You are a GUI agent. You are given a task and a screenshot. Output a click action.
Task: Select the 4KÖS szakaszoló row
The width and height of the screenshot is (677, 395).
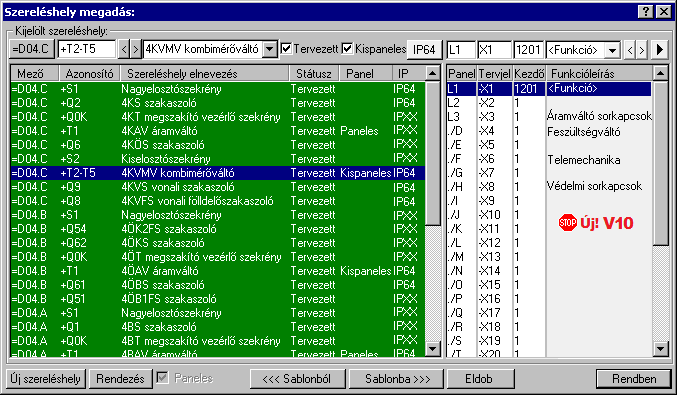click(218, 145)
